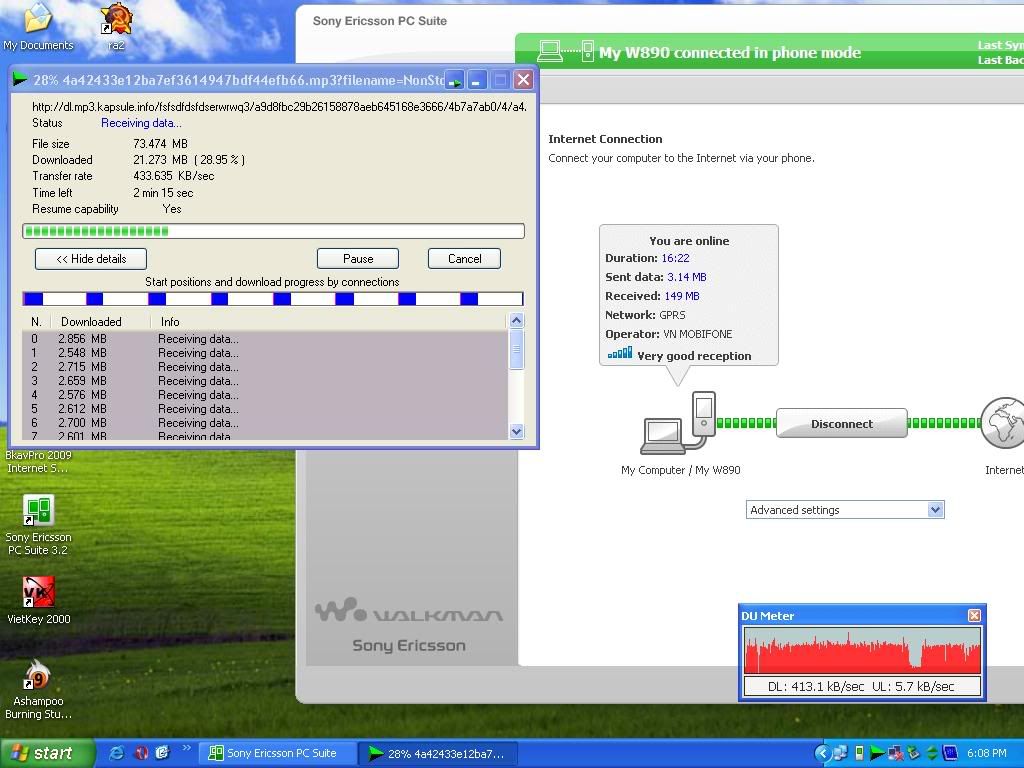This screenshot has height=768, width=1024.
Task: Pause the download
Action: (x=358, y=259)
